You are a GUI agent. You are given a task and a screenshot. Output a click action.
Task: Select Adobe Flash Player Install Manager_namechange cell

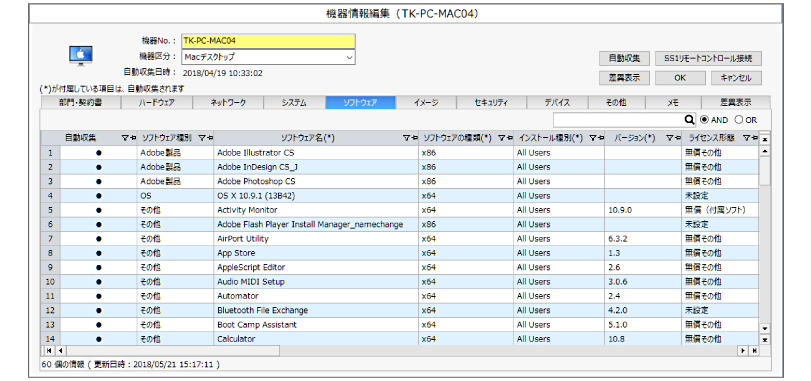(x=316, y=224)
